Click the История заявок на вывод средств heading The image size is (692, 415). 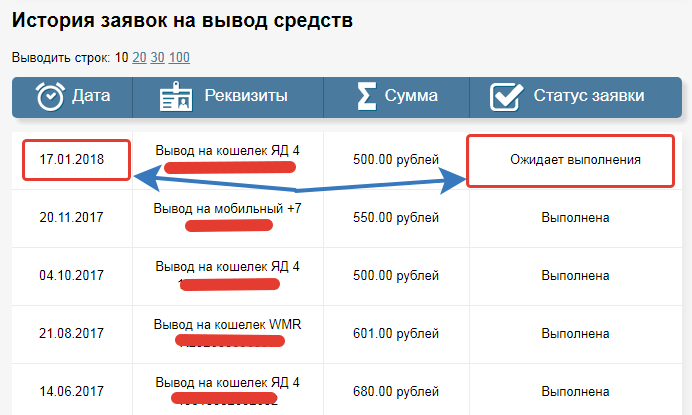coord(182,20)
